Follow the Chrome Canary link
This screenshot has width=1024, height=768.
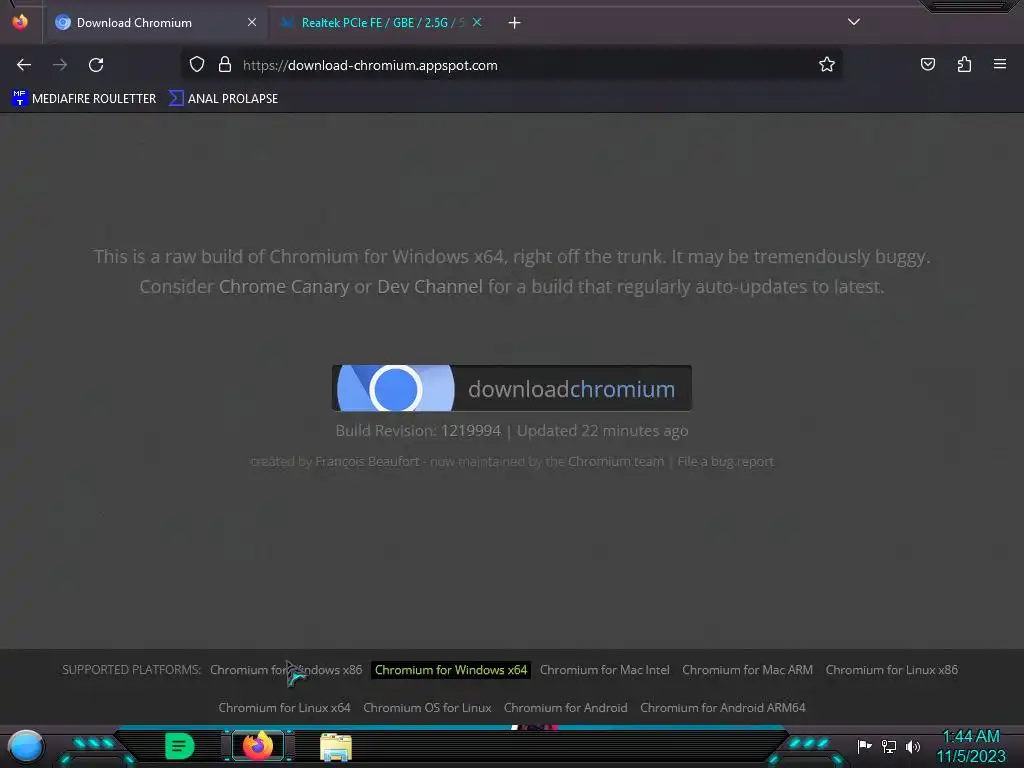(284, 287)
